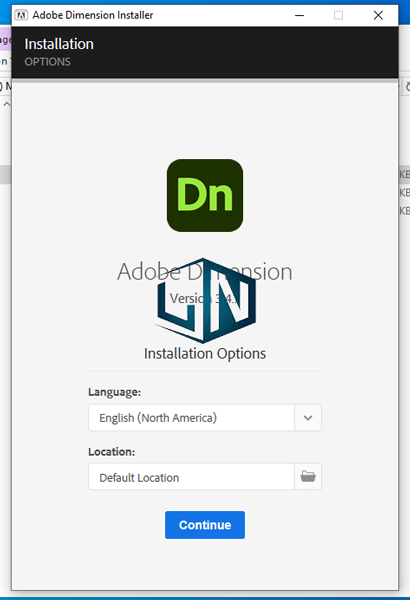410x600 pixels.
Task: Select the English (North America) language field
Action: pyautogui.click(x=191, y=417)
